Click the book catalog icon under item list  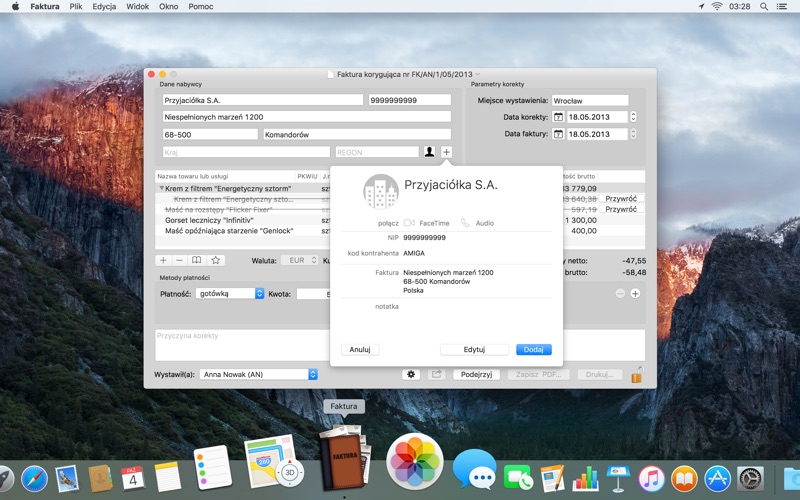(x=196, y=260)
